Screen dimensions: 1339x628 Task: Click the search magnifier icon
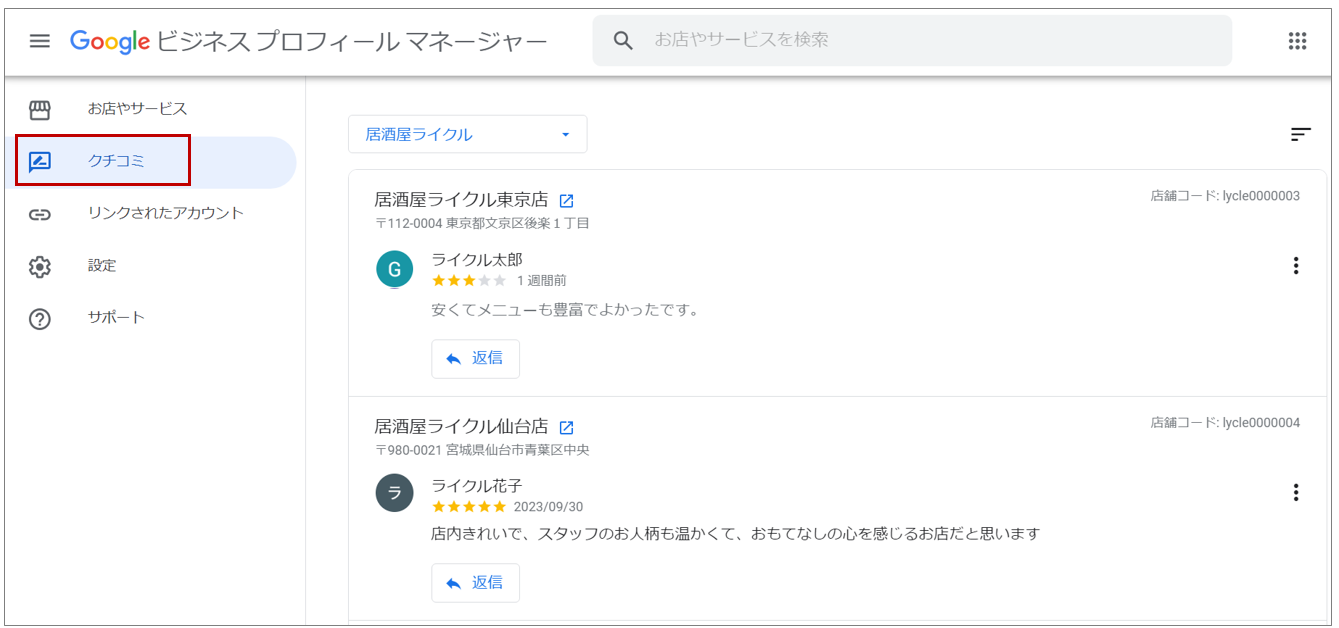click(623, 41)
